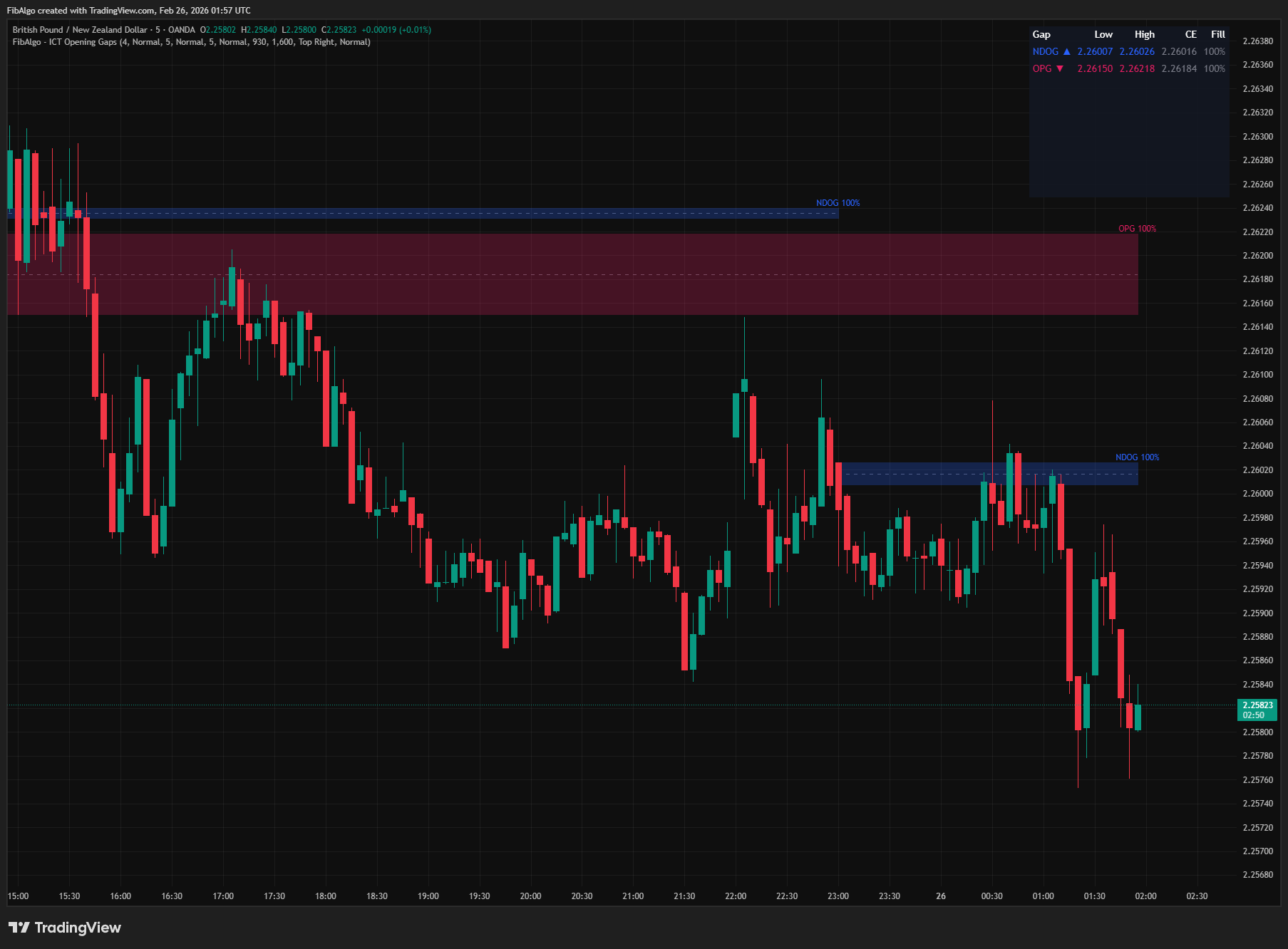Click the +0.01% change value in the legend
Viewport: 1288px width, 949px height.
415,30
